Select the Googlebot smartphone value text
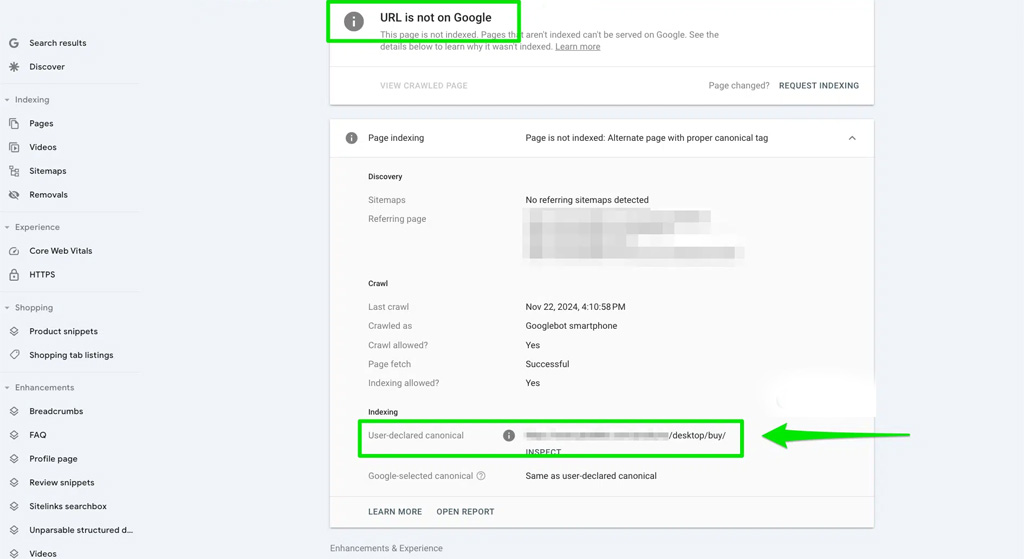The image size is (1024, 559). (571, 326)
